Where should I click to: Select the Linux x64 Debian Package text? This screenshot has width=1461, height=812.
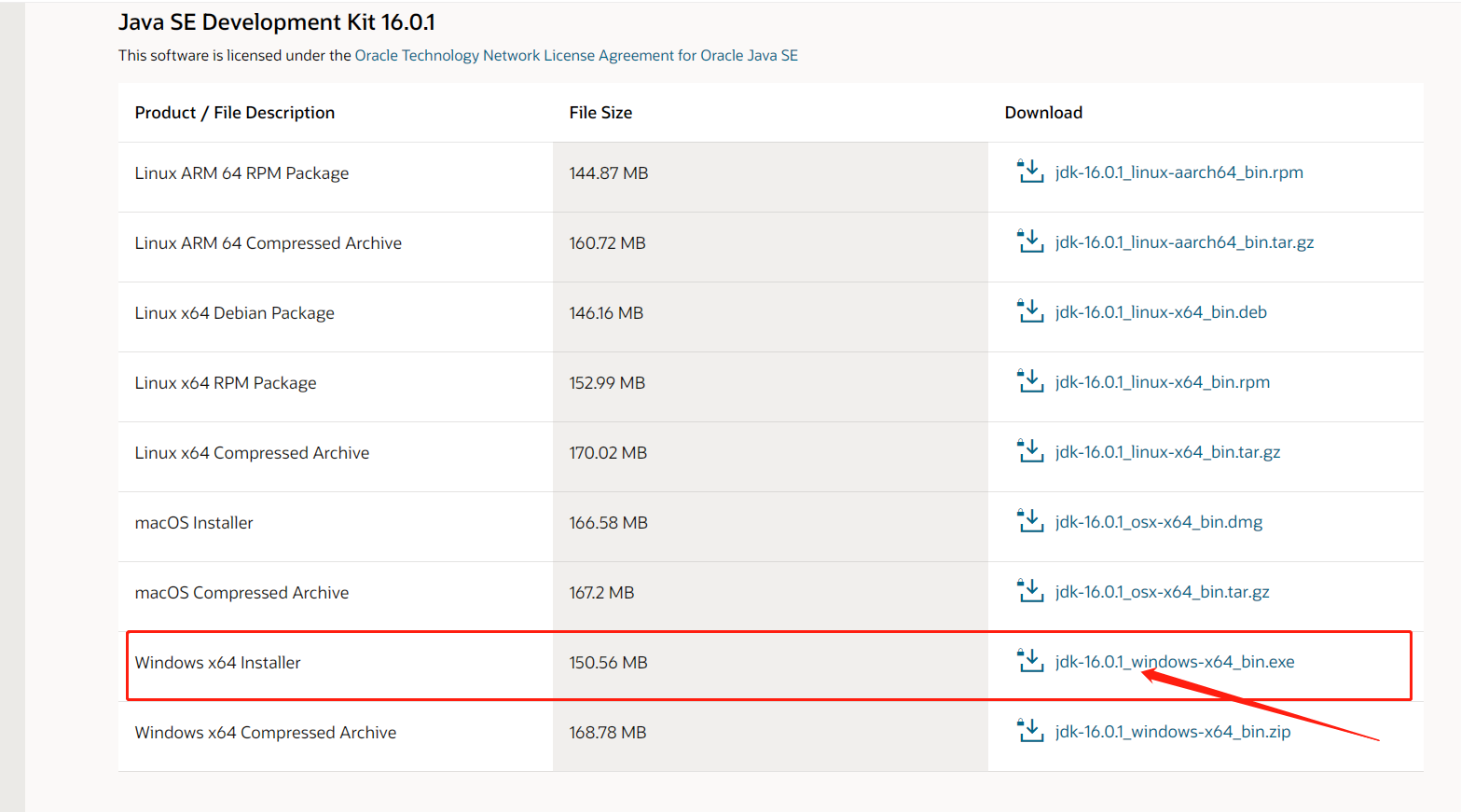(235, 313)
